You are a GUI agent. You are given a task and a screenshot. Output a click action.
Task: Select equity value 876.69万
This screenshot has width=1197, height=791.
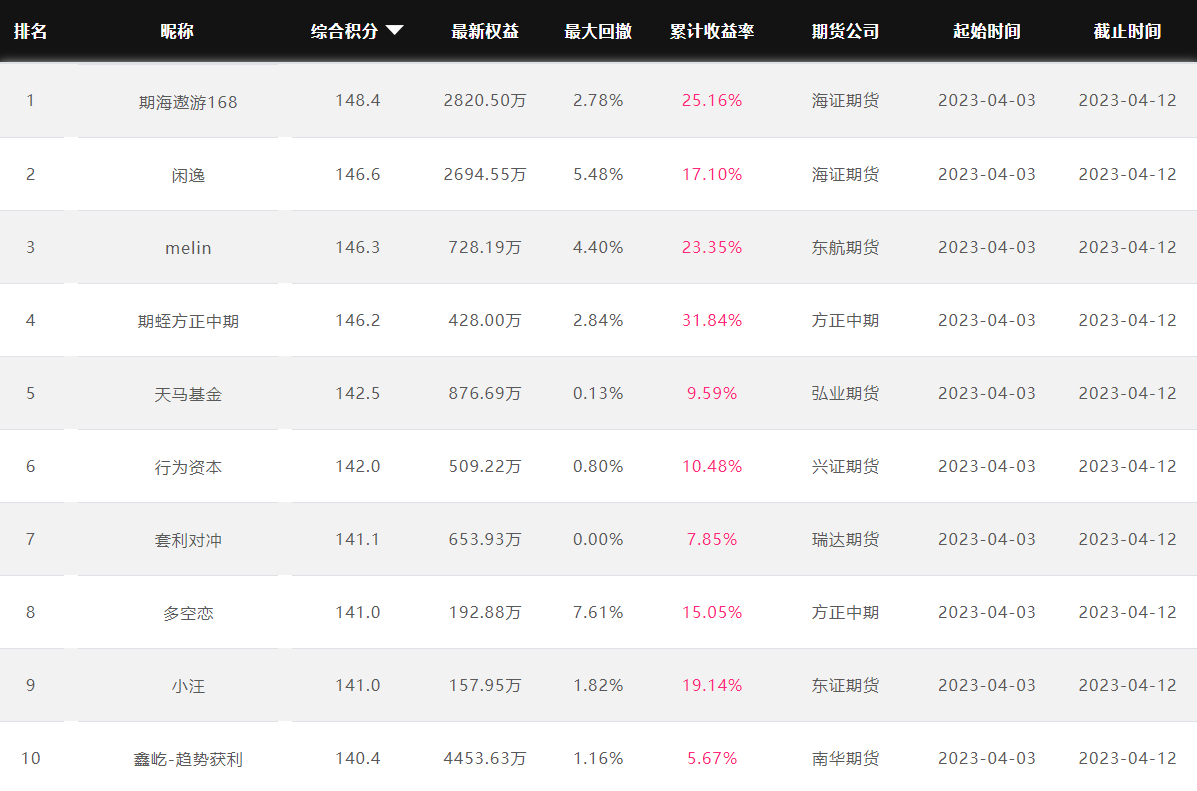point(485,394)
